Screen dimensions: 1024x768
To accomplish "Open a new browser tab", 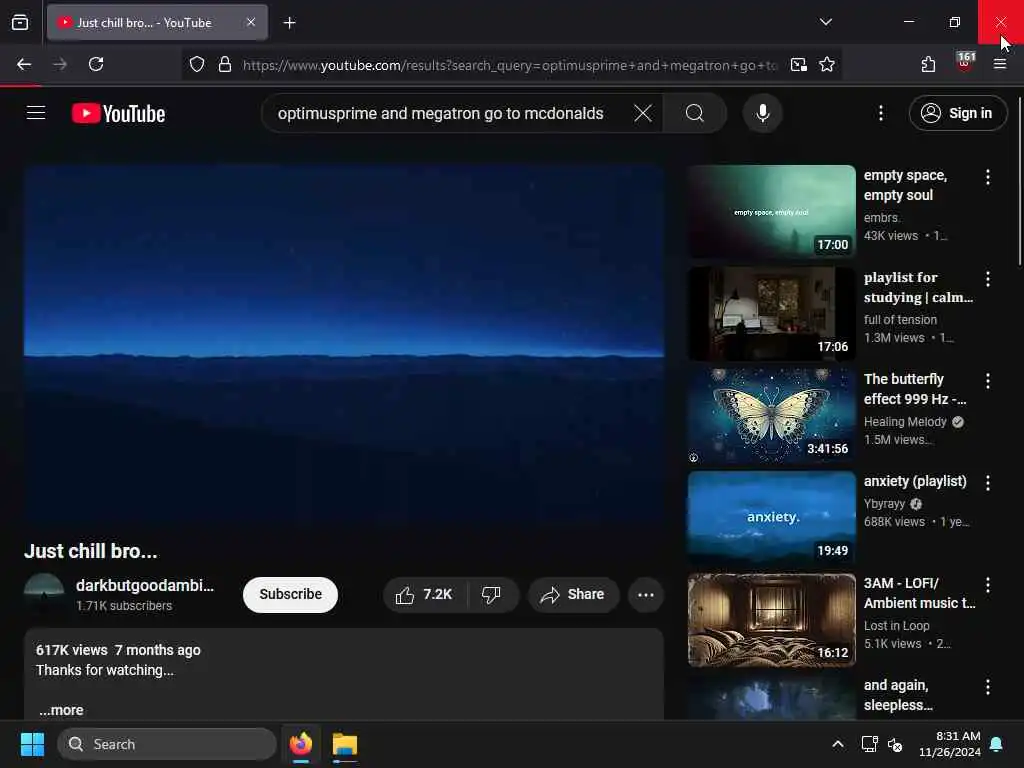I will (x=289, y=23).
